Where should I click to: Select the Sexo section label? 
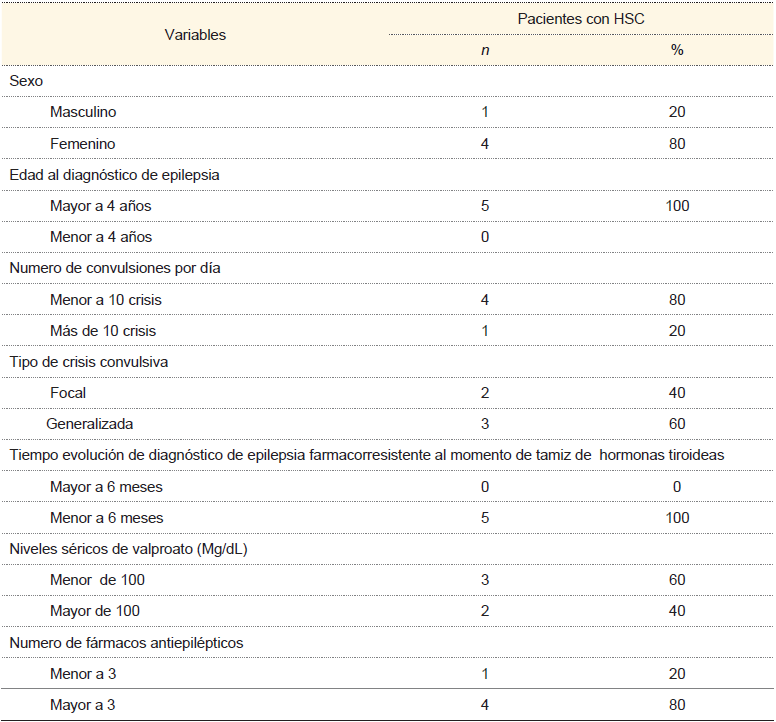[26, 81]
